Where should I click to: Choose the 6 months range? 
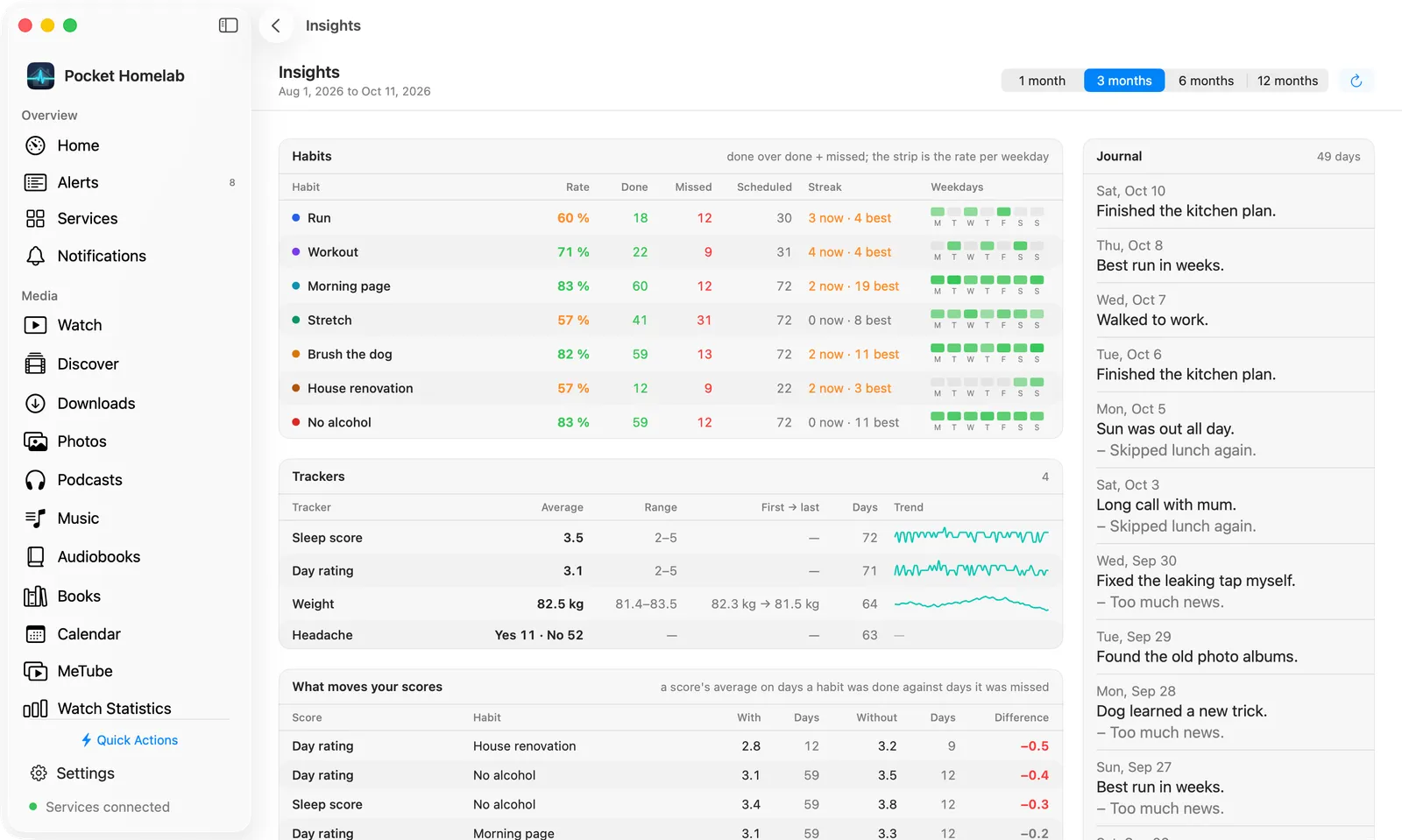1206,81
